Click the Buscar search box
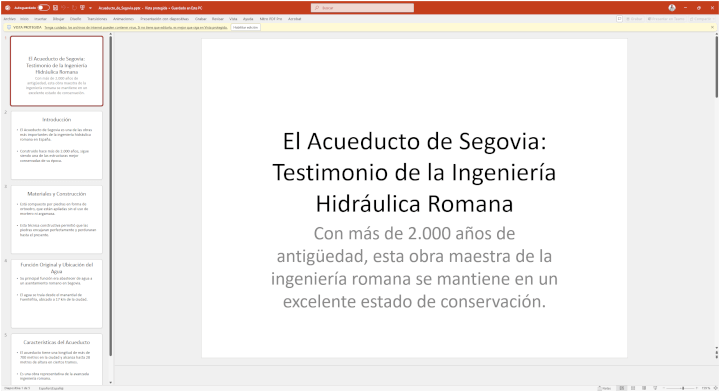 pos(362,7)
